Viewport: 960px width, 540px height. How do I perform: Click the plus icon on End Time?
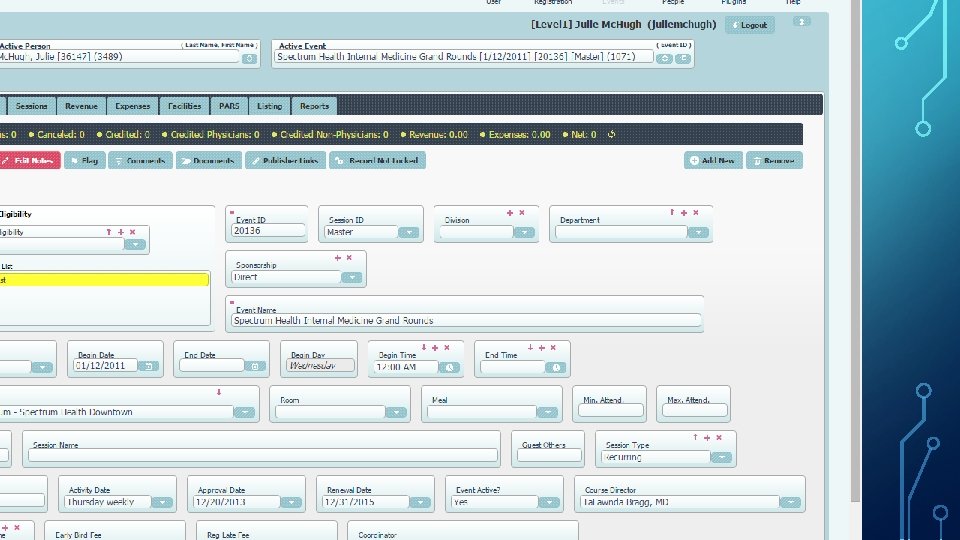(541, 347)
